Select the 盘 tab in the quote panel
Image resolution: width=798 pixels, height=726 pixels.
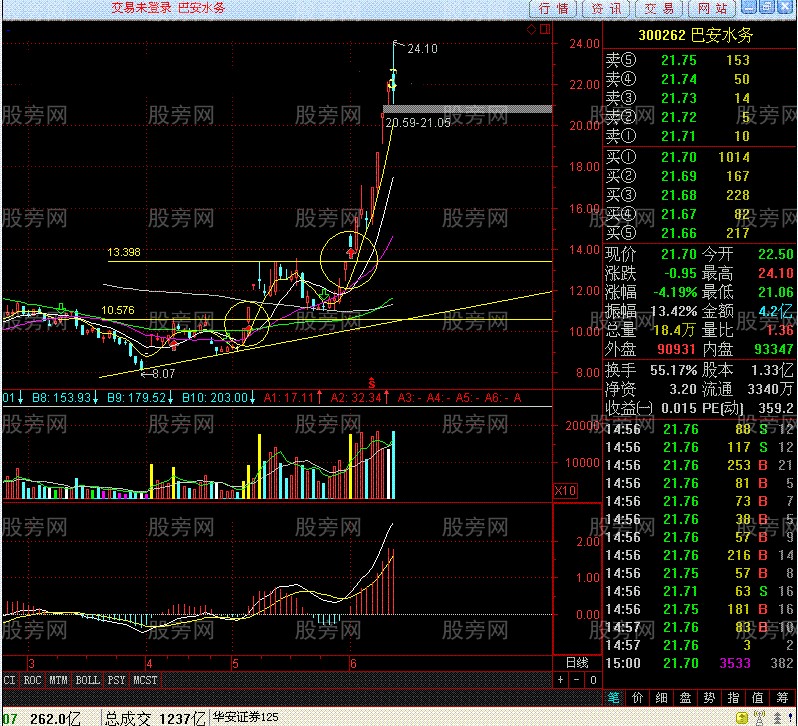click(686, 698)
